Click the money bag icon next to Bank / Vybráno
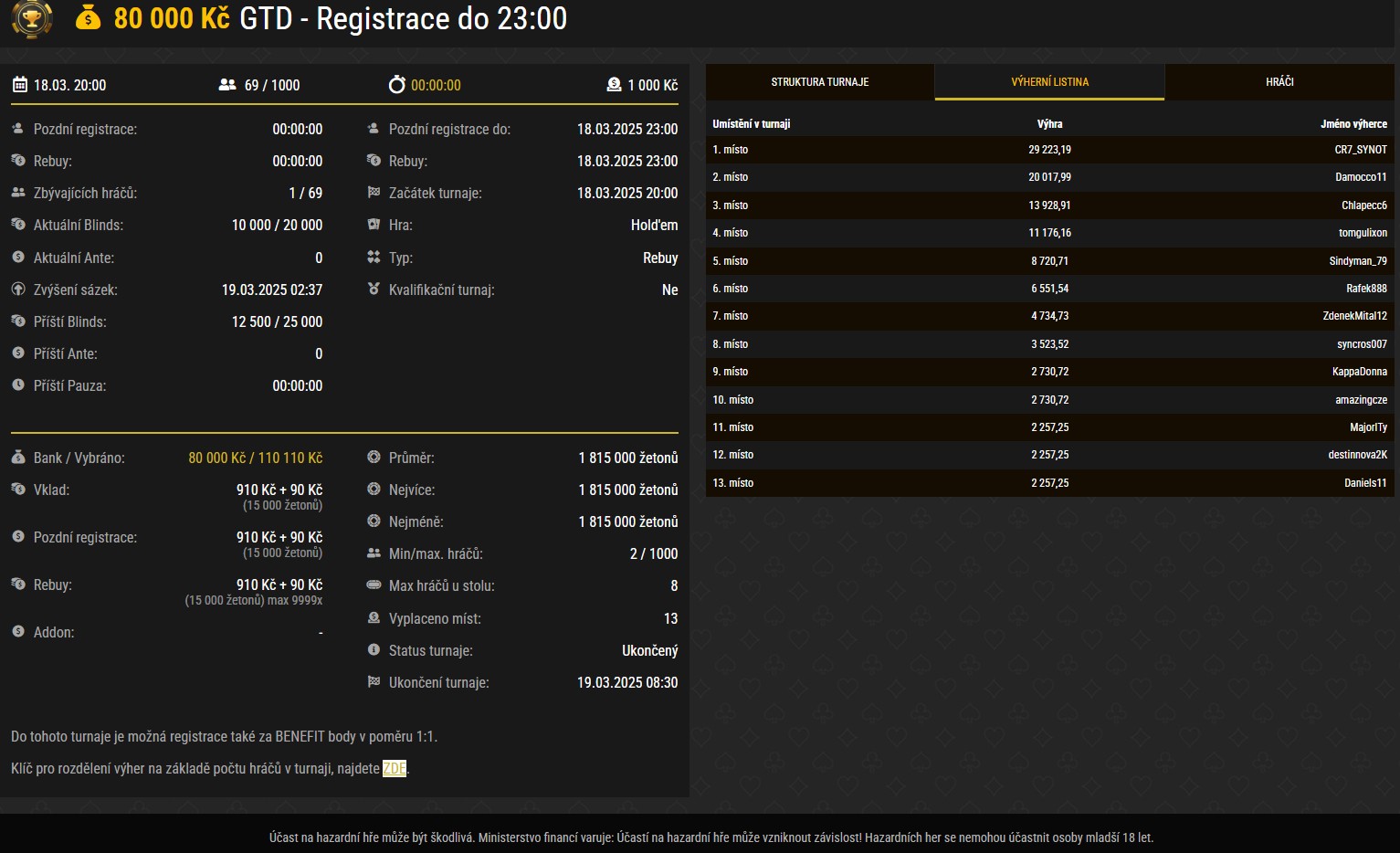The height and width of the screenshot is (853, 1400). tap(18, 458)
